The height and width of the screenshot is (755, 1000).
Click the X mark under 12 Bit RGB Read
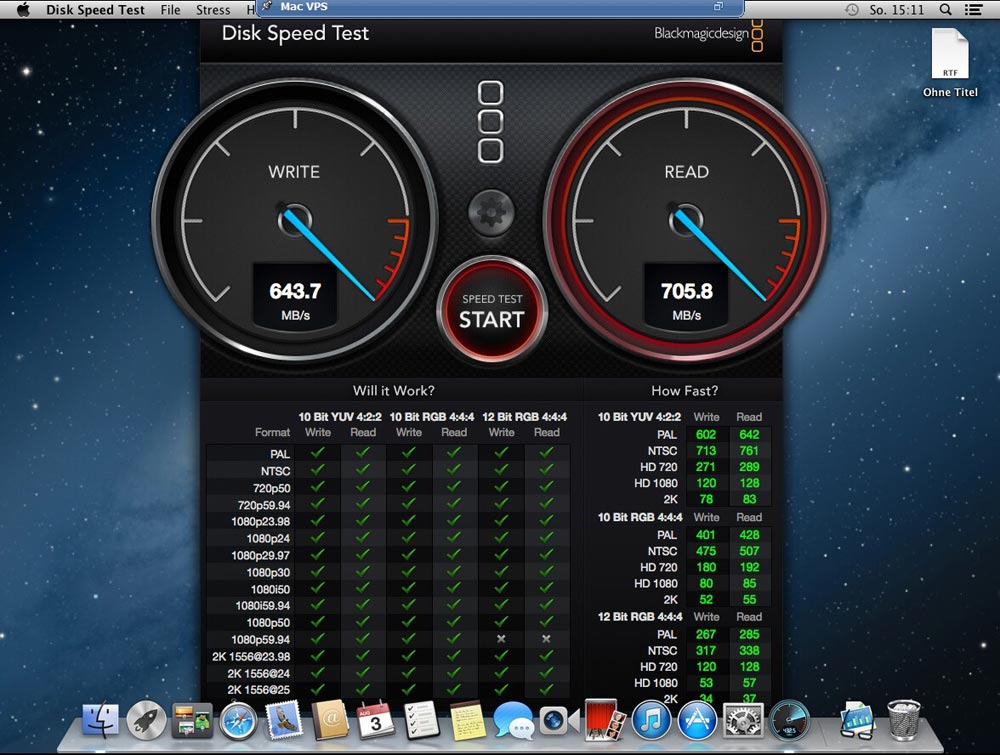pyautogui.click(x=547, y=638)
